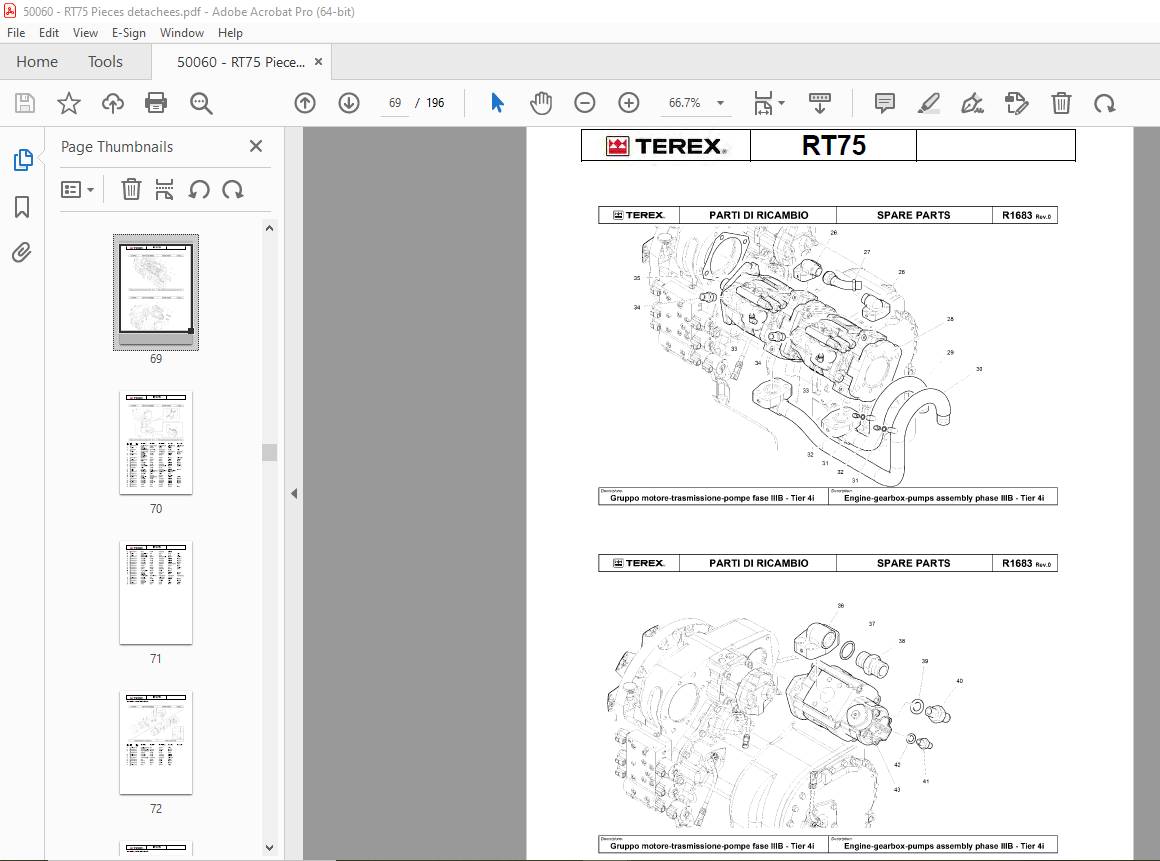Go to the next page
1160x861 pixels.
coord(349,103)
